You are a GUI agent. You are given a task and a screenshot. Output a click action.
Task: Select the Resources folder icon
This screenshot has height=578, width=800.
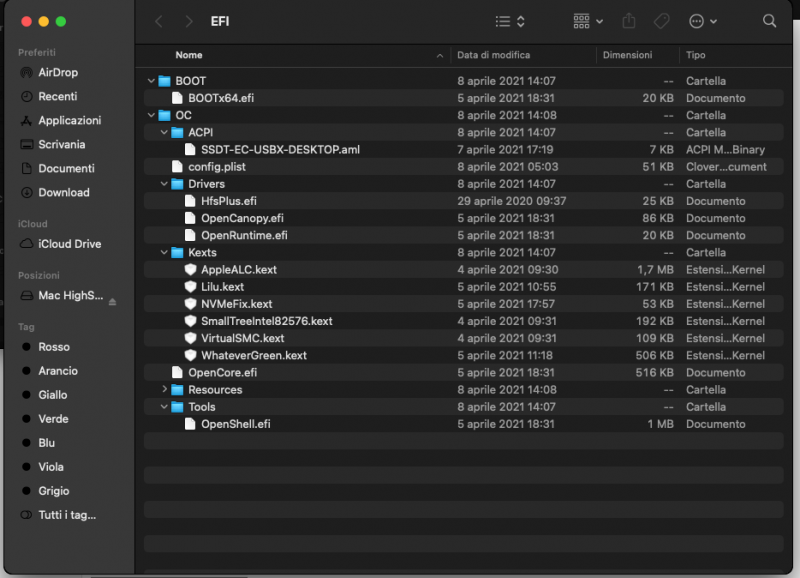177,390
